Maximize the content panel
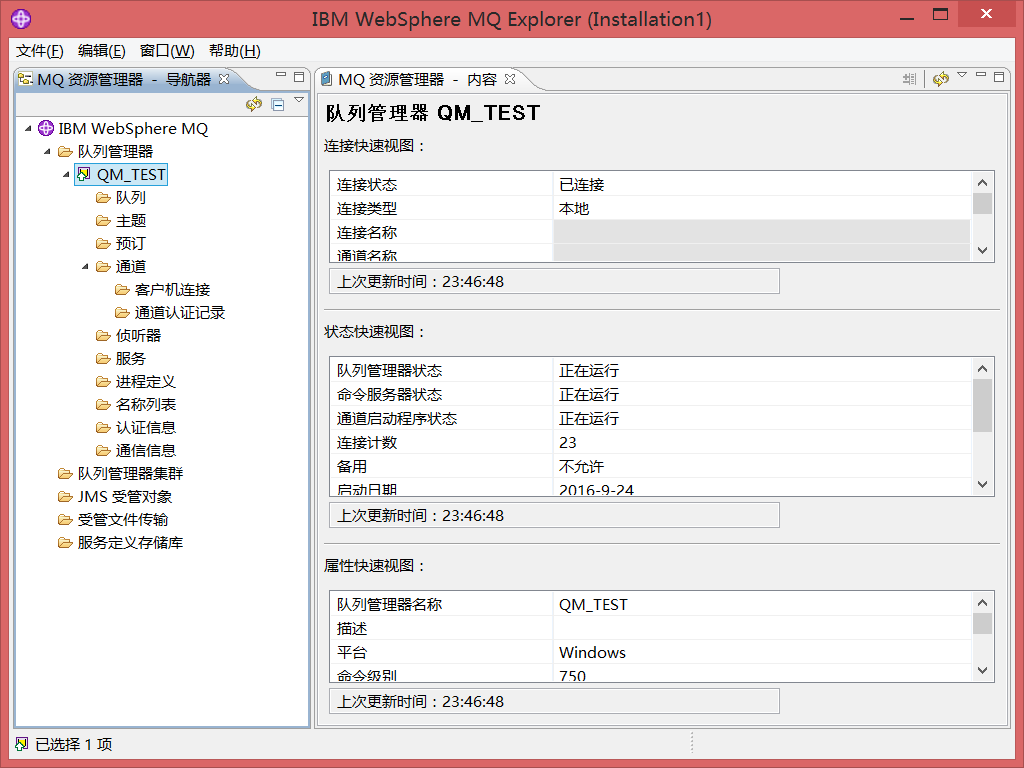 999,77
